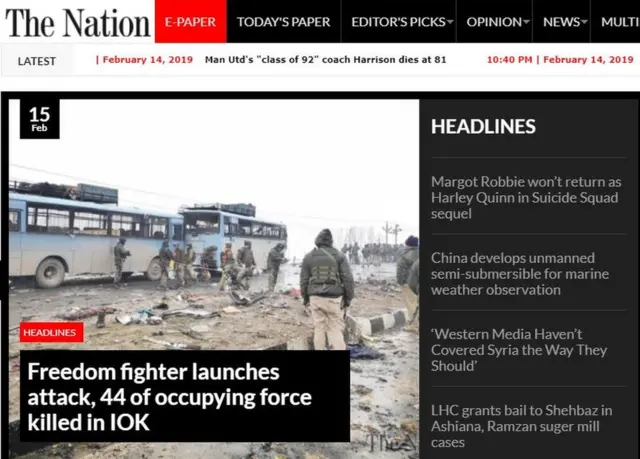Click the HEADLINES sidebar heading
Image resolution: width=640 pixels, height=459 pixels.
pyautogui.click(x=483, y=126)
